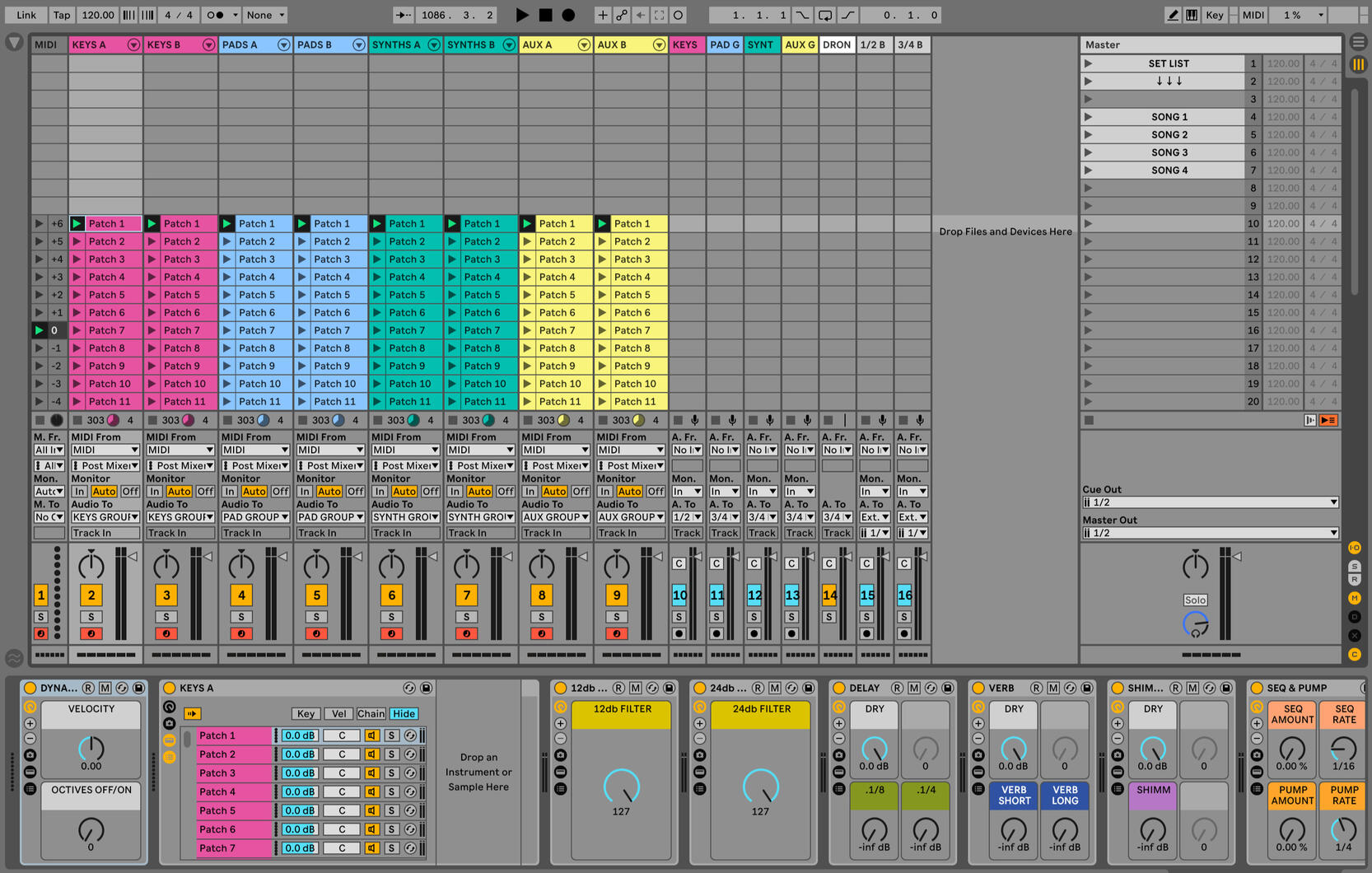The height and width of the screenshot is (873, 1372).
Task: Enable Draw Mode pencil icon
Action: click(1173, 15)
